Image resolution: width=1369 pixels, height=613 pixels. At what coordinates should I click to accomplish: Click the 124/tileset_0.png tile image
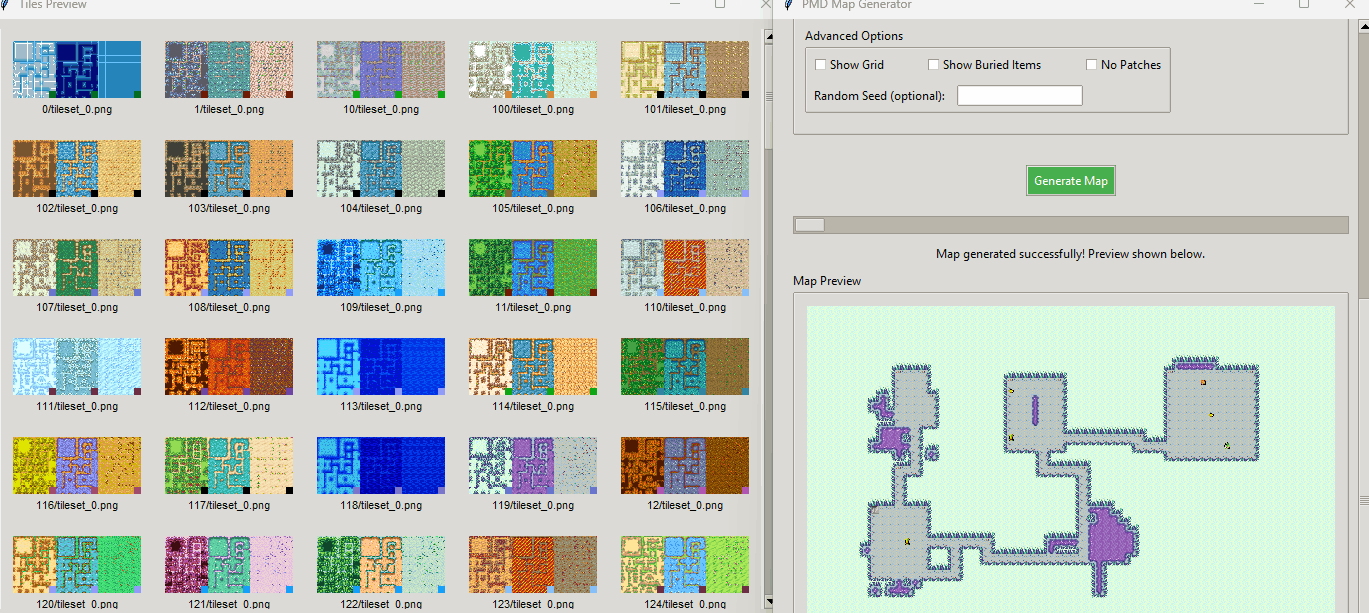click(x=685, y=564)
